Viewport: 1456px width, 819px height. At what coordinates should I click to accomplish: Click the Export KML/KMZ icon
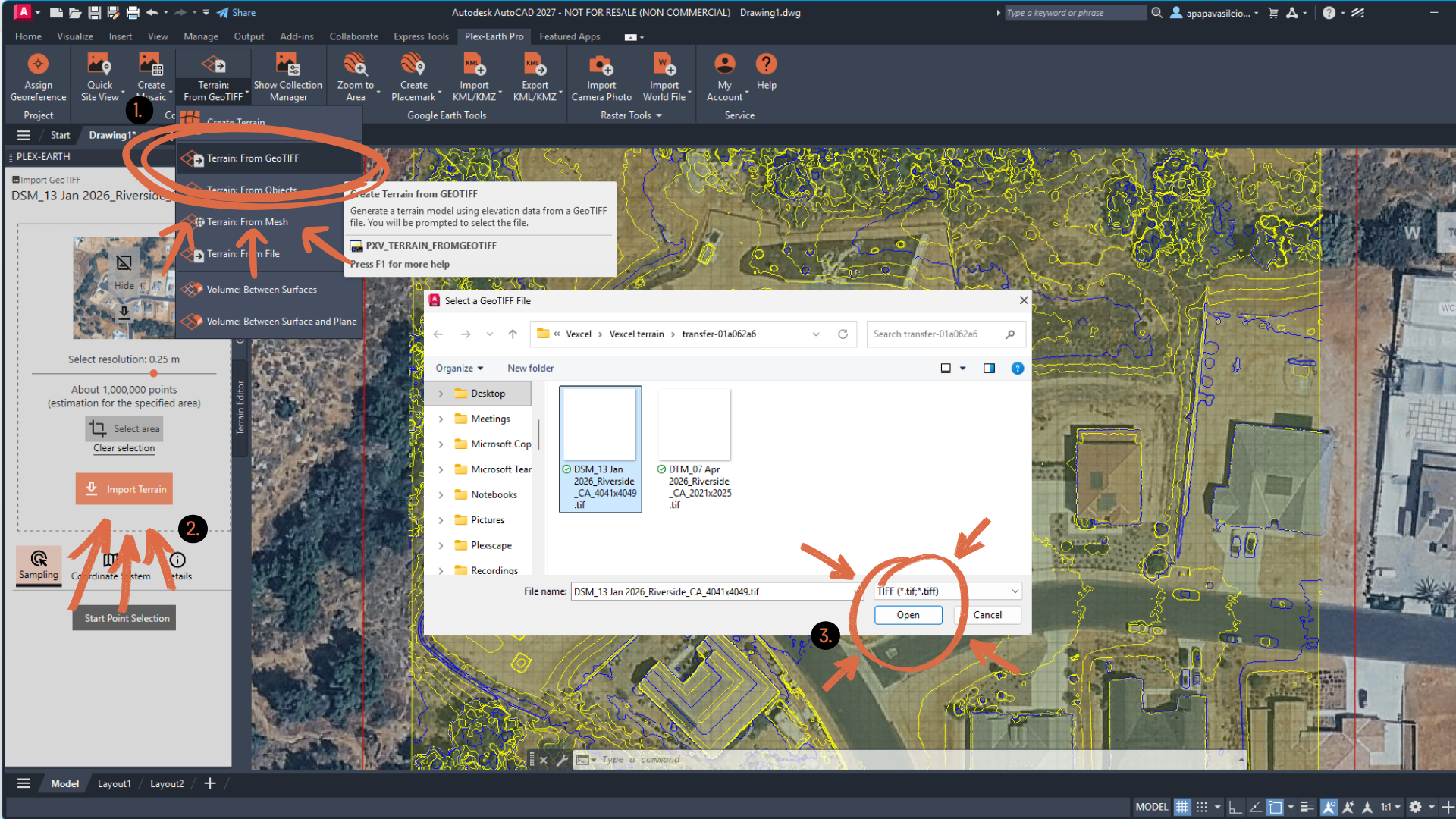(x=535, y=64)
